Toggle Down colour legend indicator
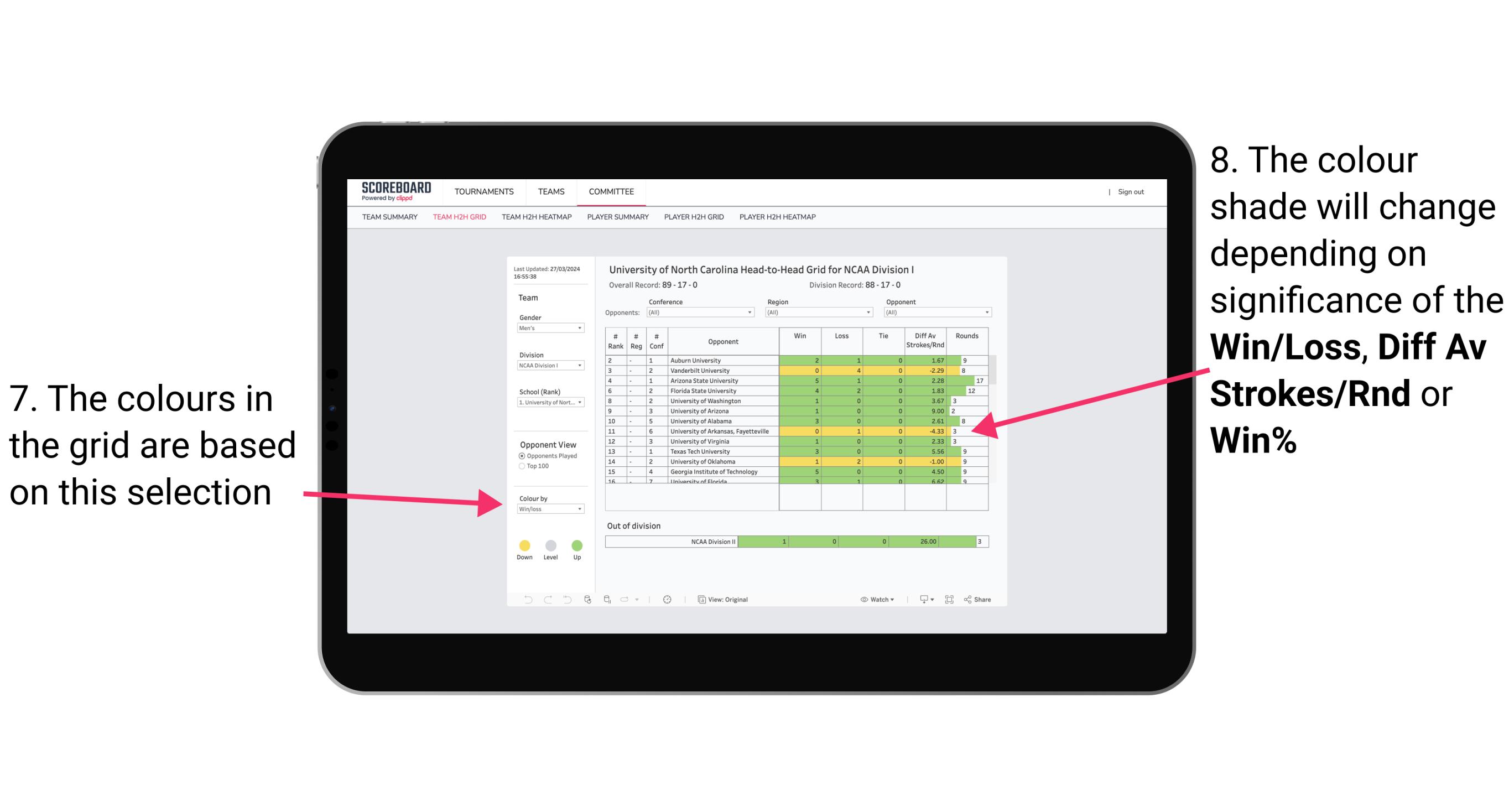This screenshot has width=1509, height=812. pyautogui.click(x=522, y=545)
